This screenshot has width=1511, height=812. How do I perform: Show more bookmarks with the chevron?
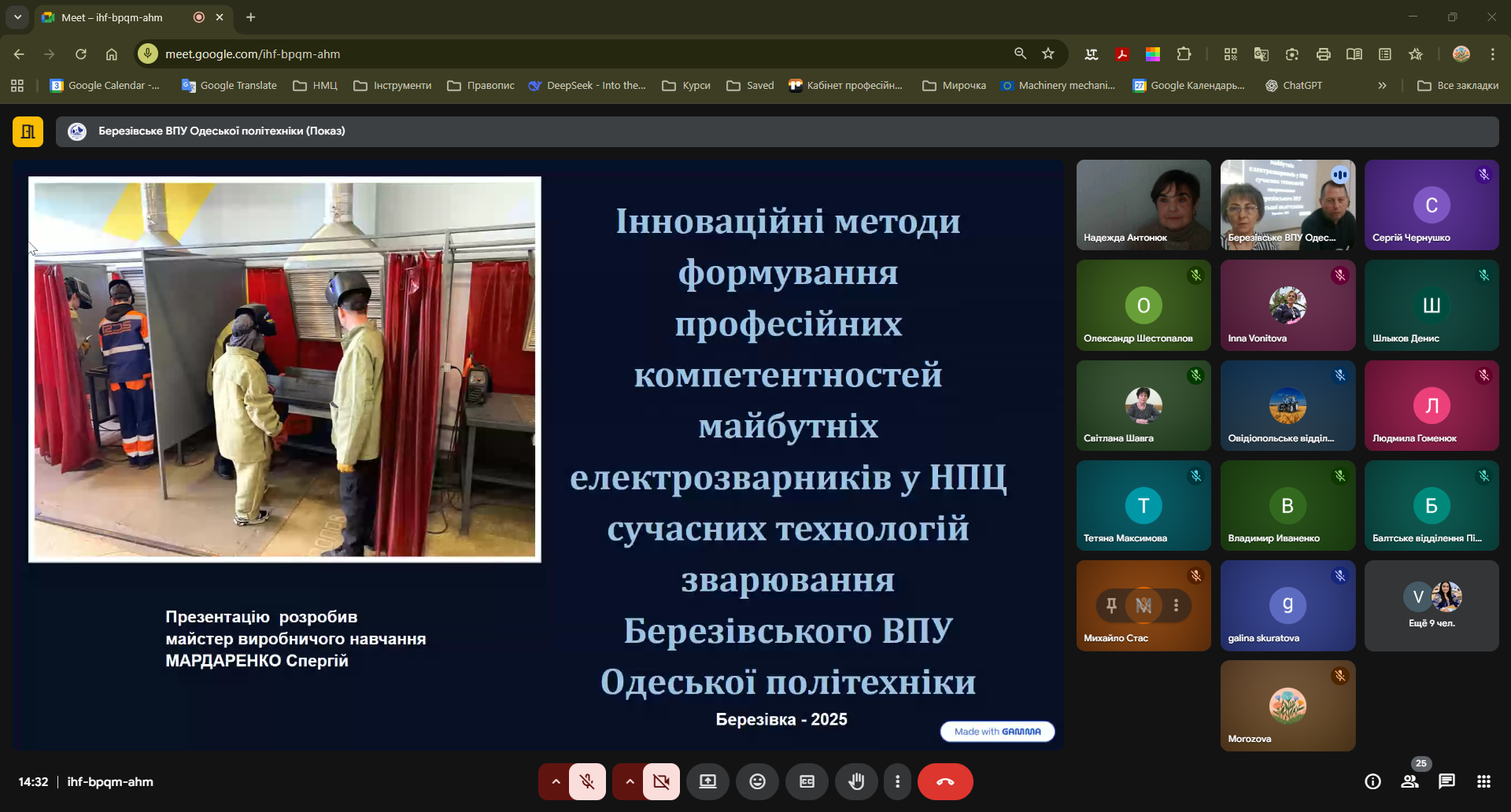point(1382,86)
